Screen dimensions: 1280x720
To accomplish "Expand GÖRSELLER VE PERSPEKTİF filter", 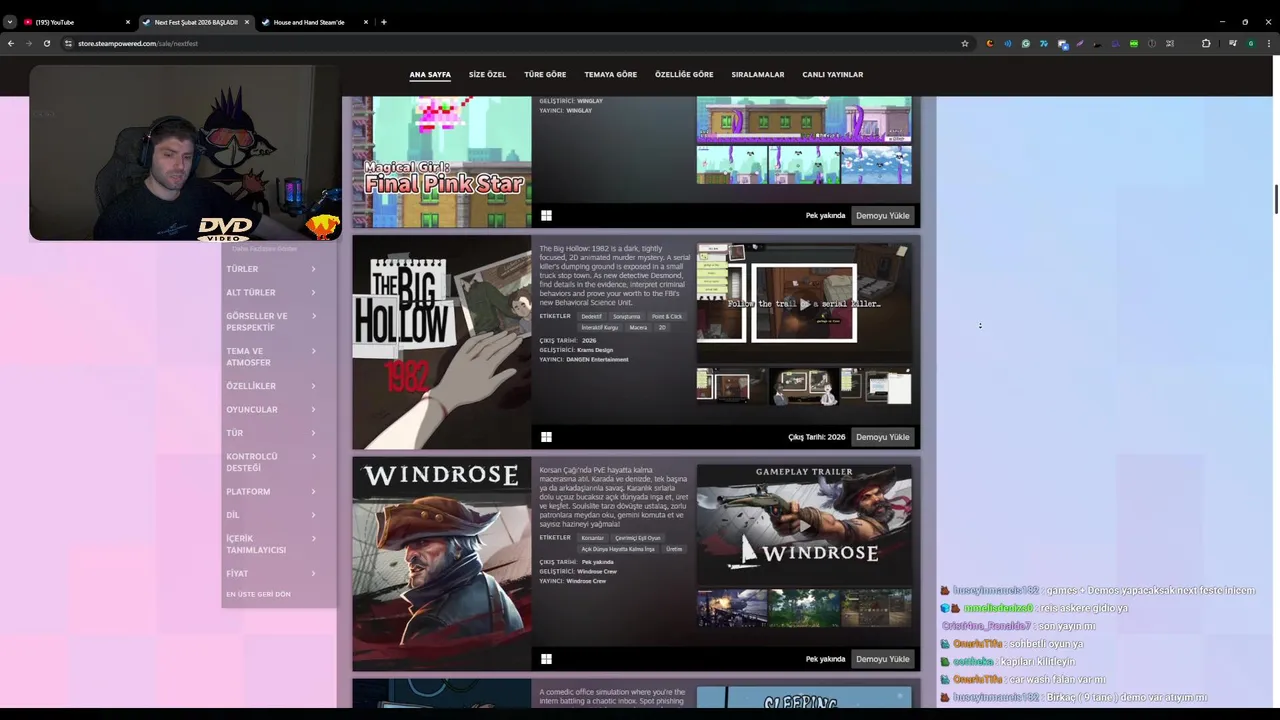I will [x=271, y=322].
